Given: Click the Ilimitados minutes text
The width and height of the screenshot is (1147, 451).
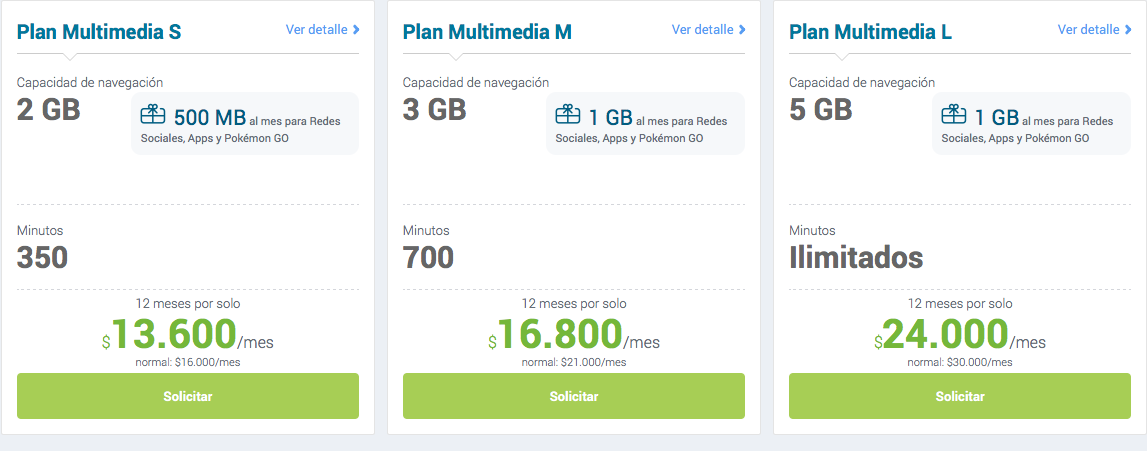Looking at the screenshot, I should click(x=856, y=258).
